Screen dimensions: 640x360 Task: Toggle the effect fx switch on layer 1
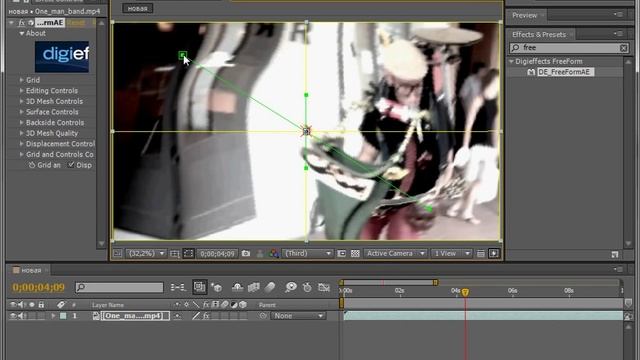click(x=206, y=316)
